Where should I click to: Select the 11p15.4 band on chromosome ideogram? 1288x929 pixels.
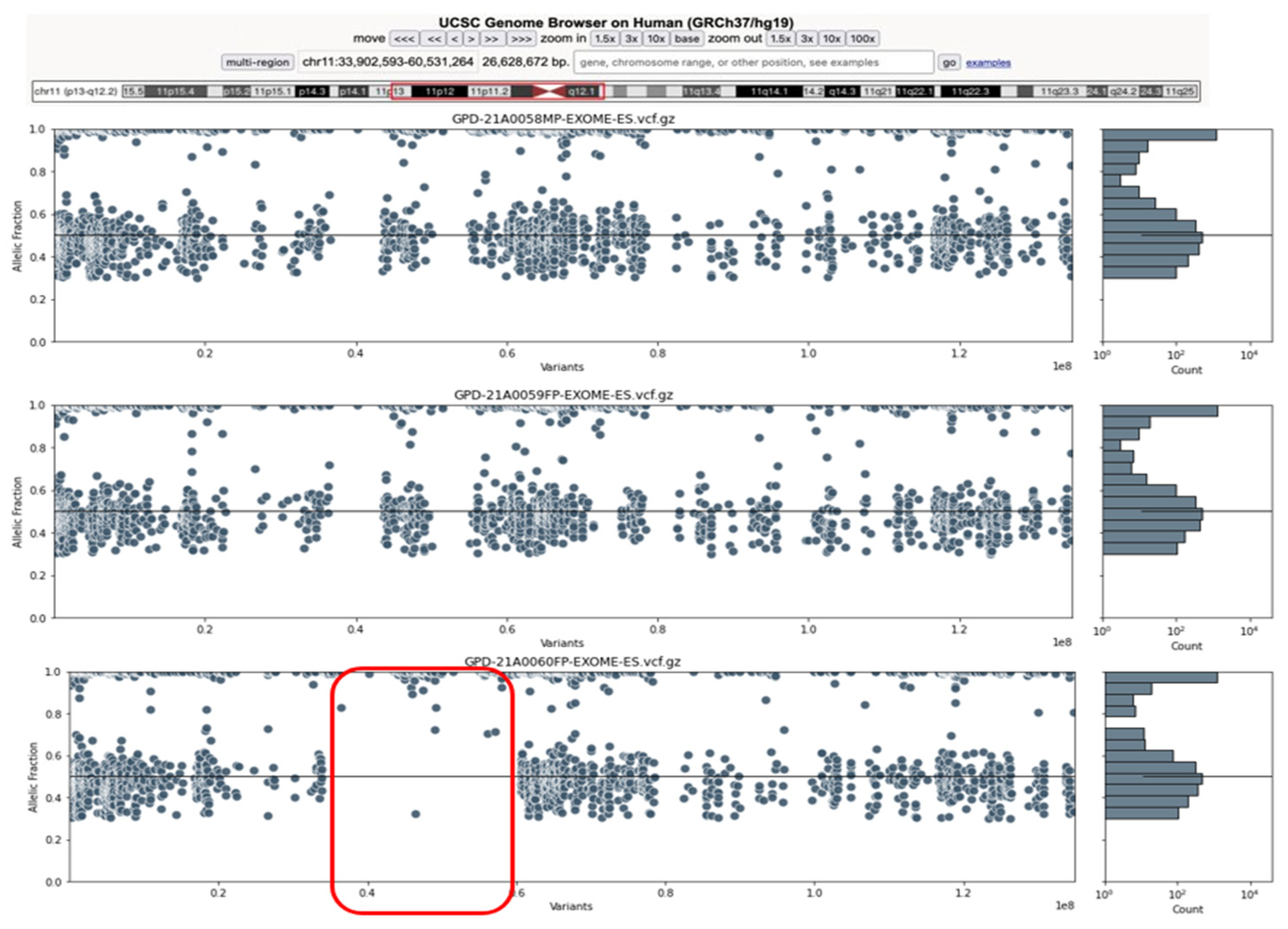175,91
